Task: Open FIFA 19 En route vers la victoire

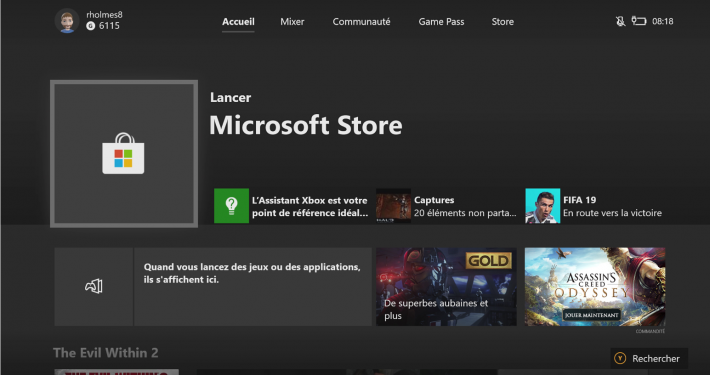Action: tap(612, 207)
